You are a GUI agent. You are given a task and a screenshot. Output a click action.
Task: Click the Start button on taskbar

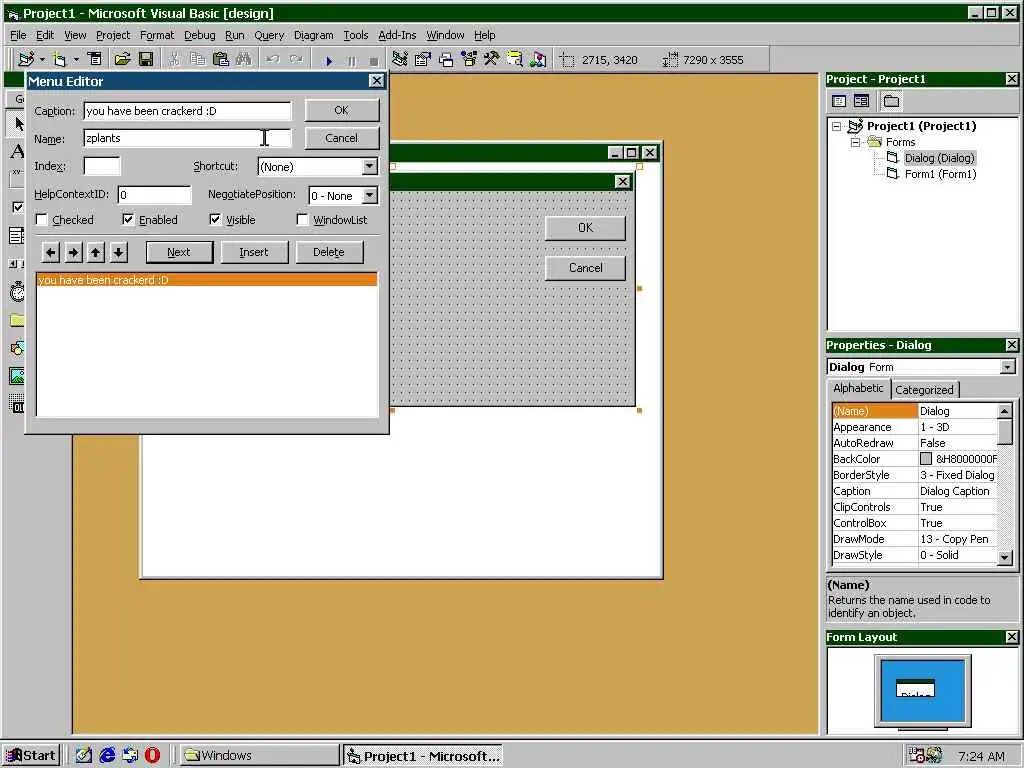tap(31, 755)
